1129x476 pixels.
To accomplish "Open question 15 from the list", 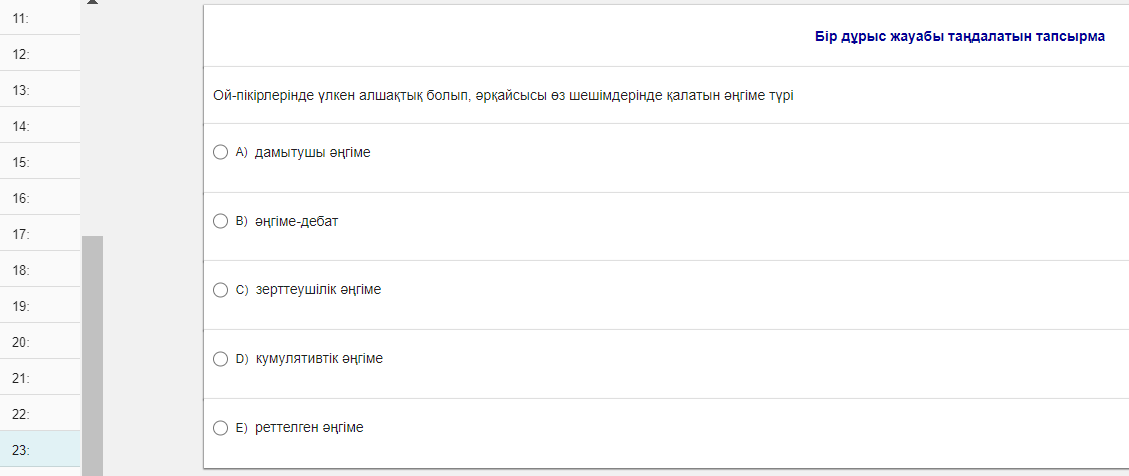I will (x=40, y=162).
